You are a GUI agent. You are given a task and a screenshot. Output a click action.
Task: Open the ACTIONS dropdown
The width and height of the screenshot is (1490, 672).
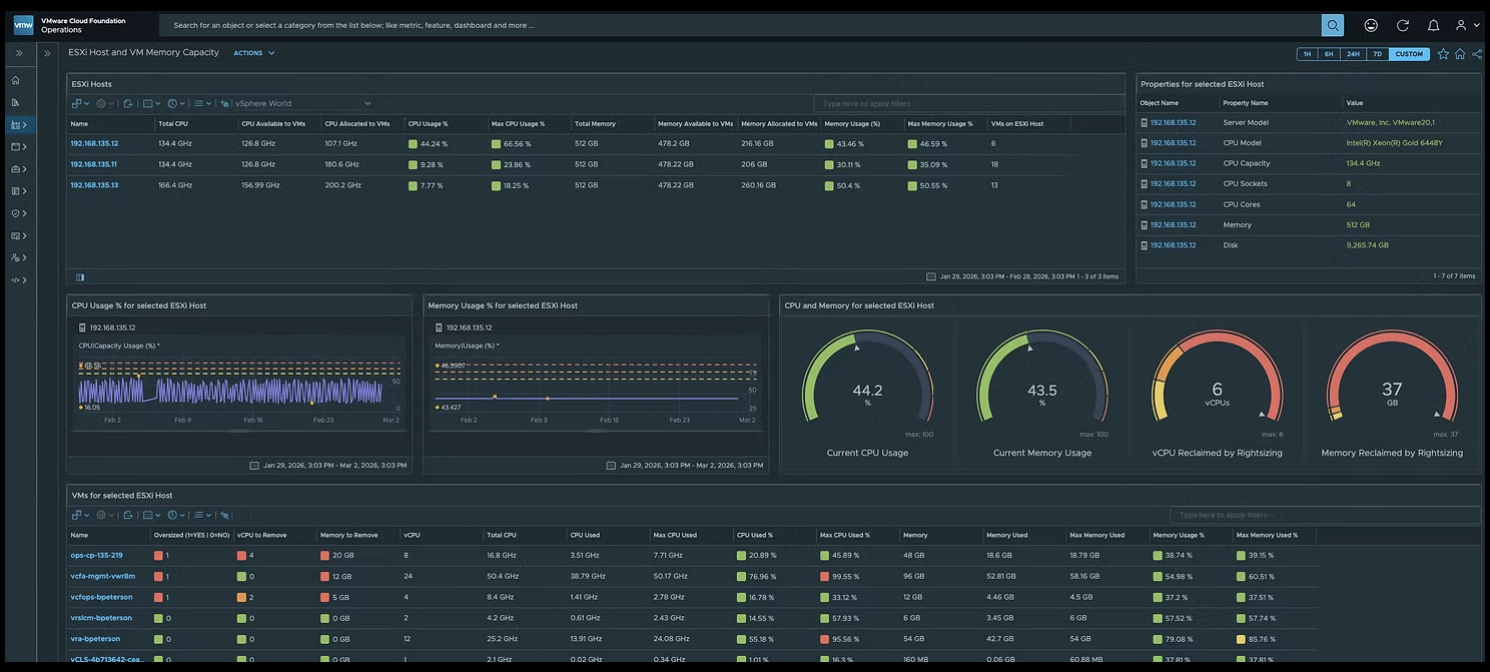click(254, 53)
